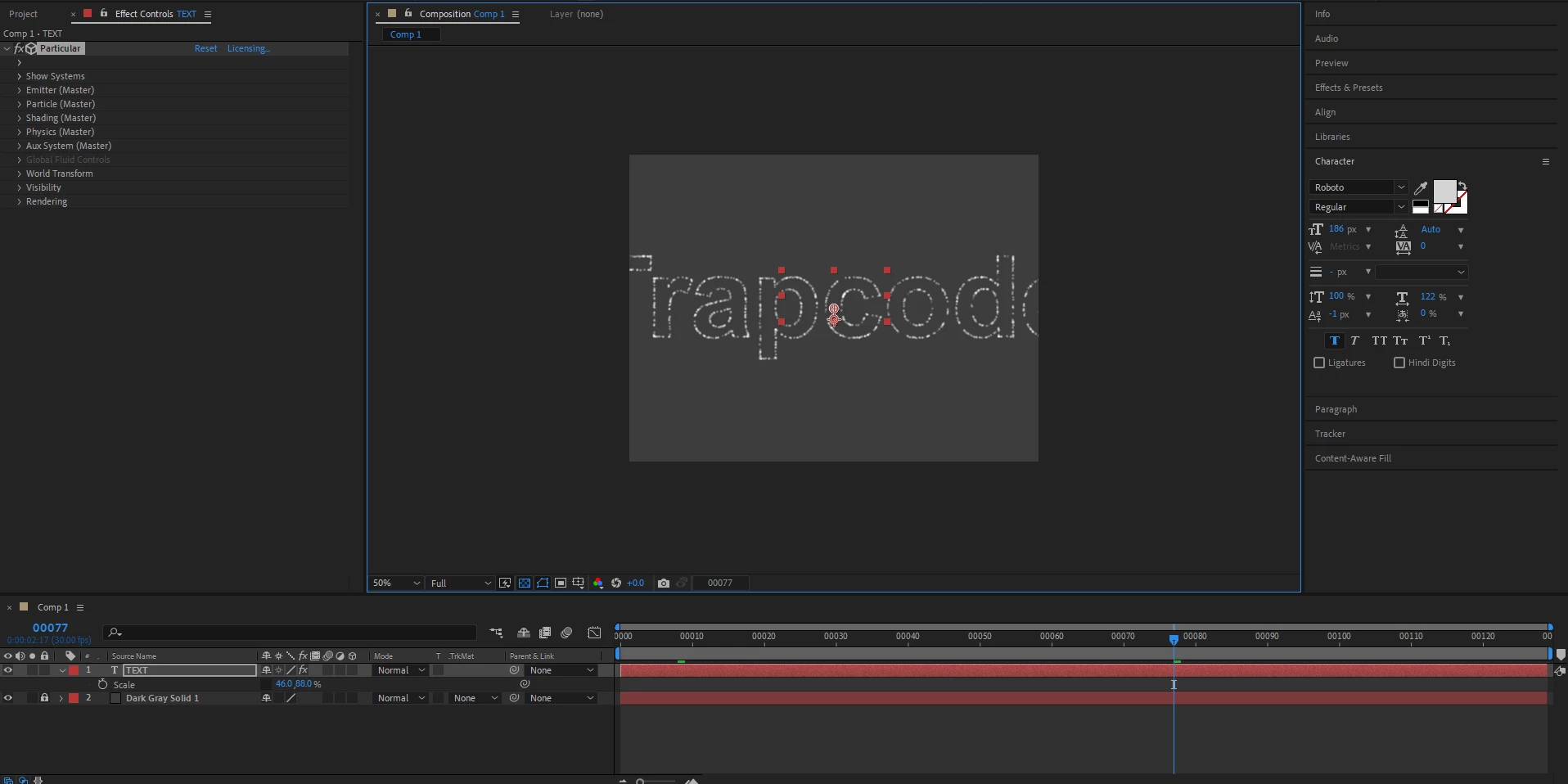Toggle effects switch on TEXT layer
Screen dimensions: 1568x784
click(303, 670)
